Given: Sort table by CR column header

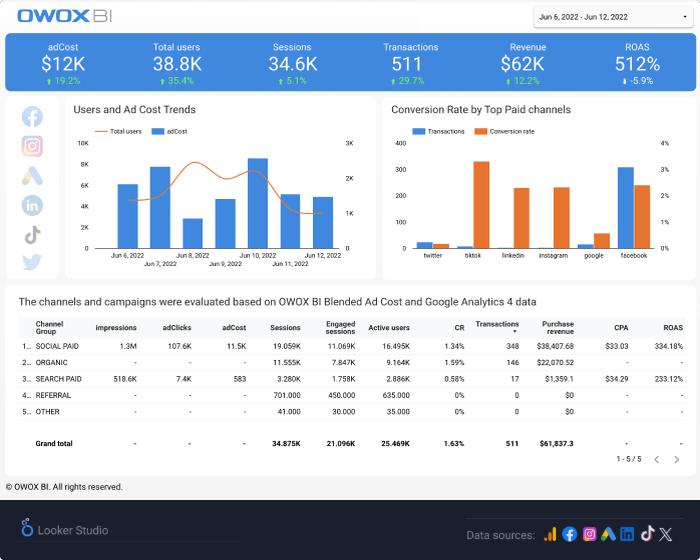Looking at the screenshot, I should (x=459, y=328).
